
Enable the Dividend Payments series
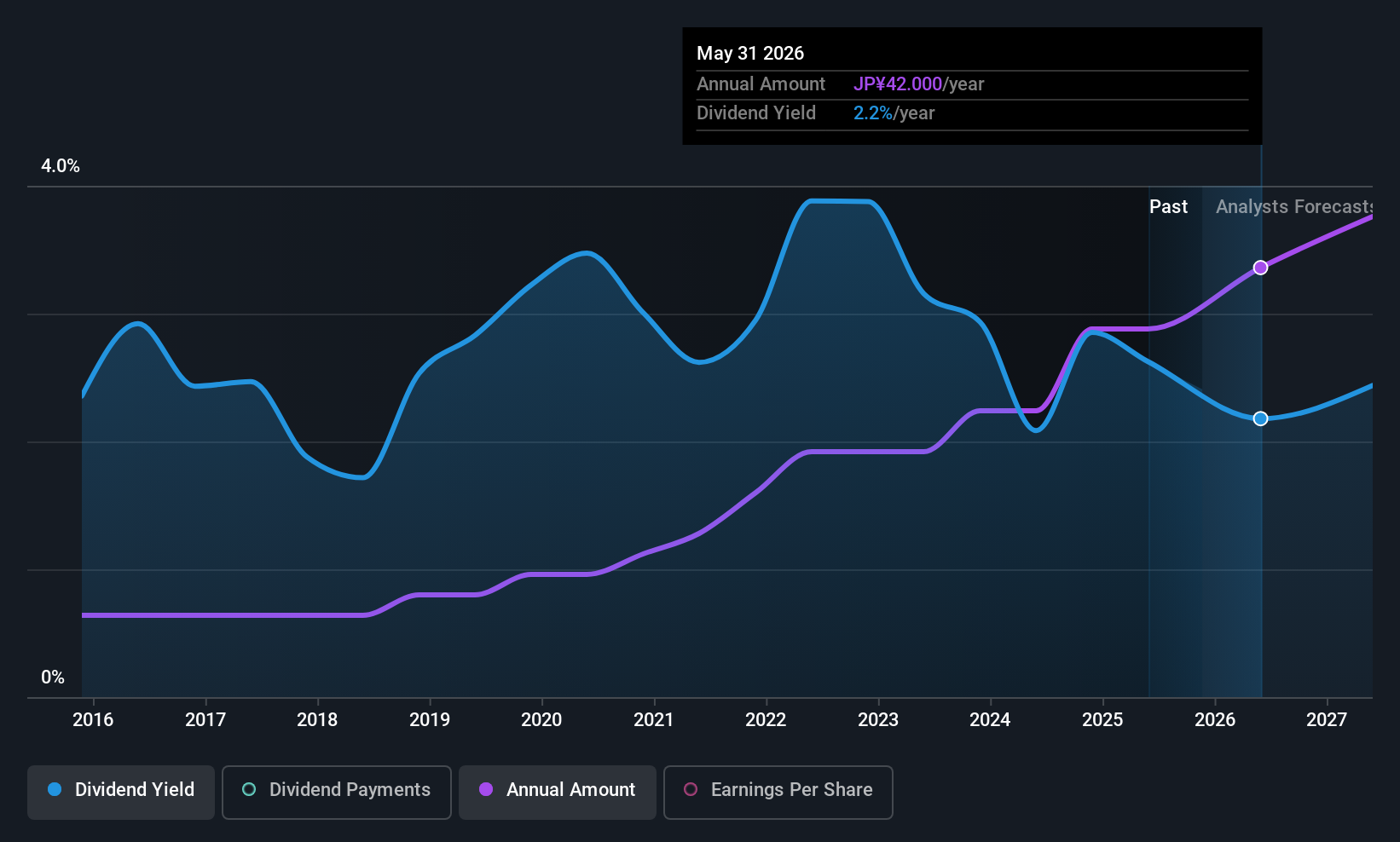point(337,790)
